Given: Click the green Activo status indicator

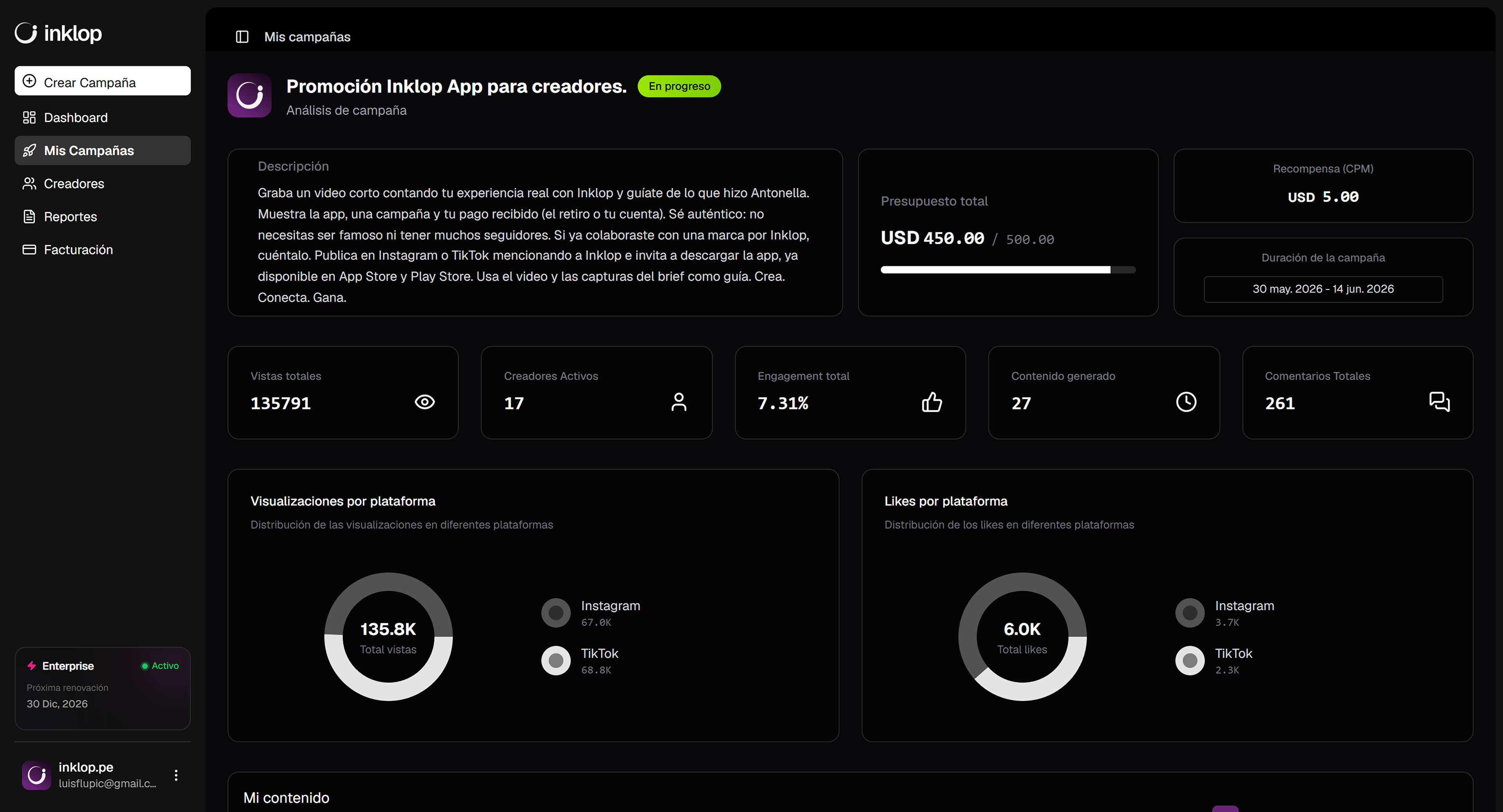Looking at the screenshot, I should click(x=160, y=666).
